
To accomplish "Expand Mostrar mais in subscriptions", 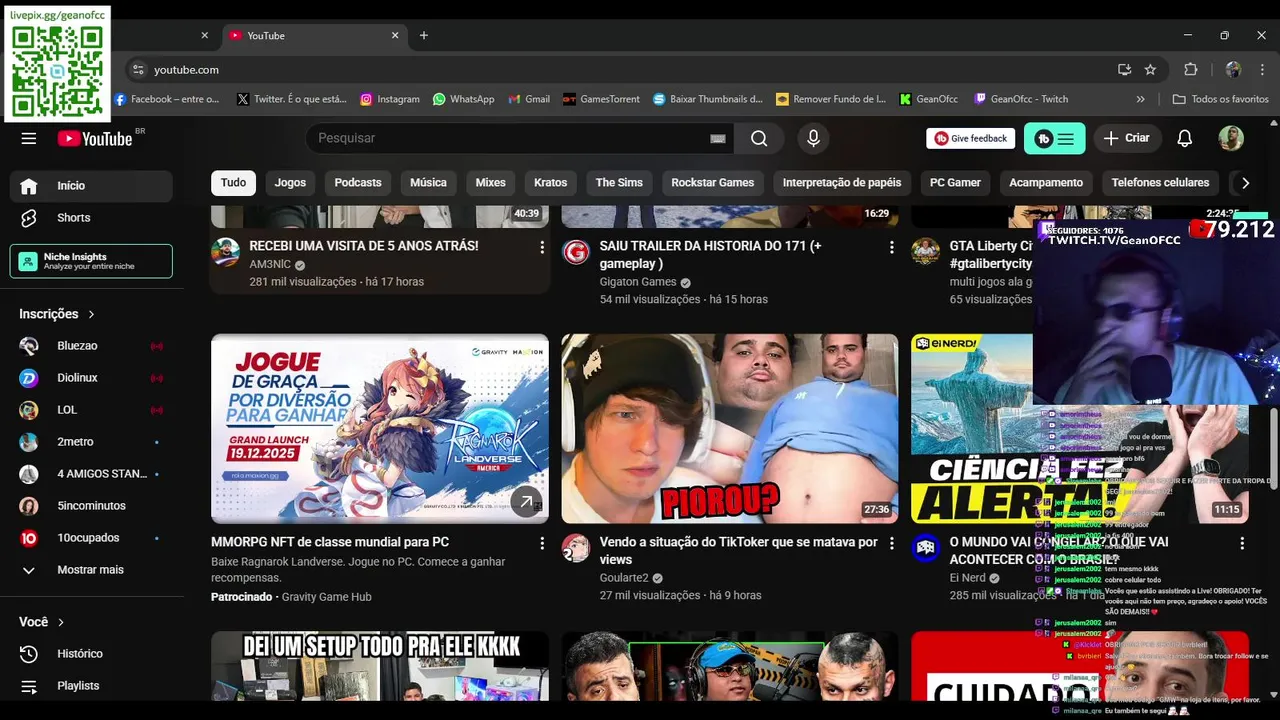I will (91, 569).
